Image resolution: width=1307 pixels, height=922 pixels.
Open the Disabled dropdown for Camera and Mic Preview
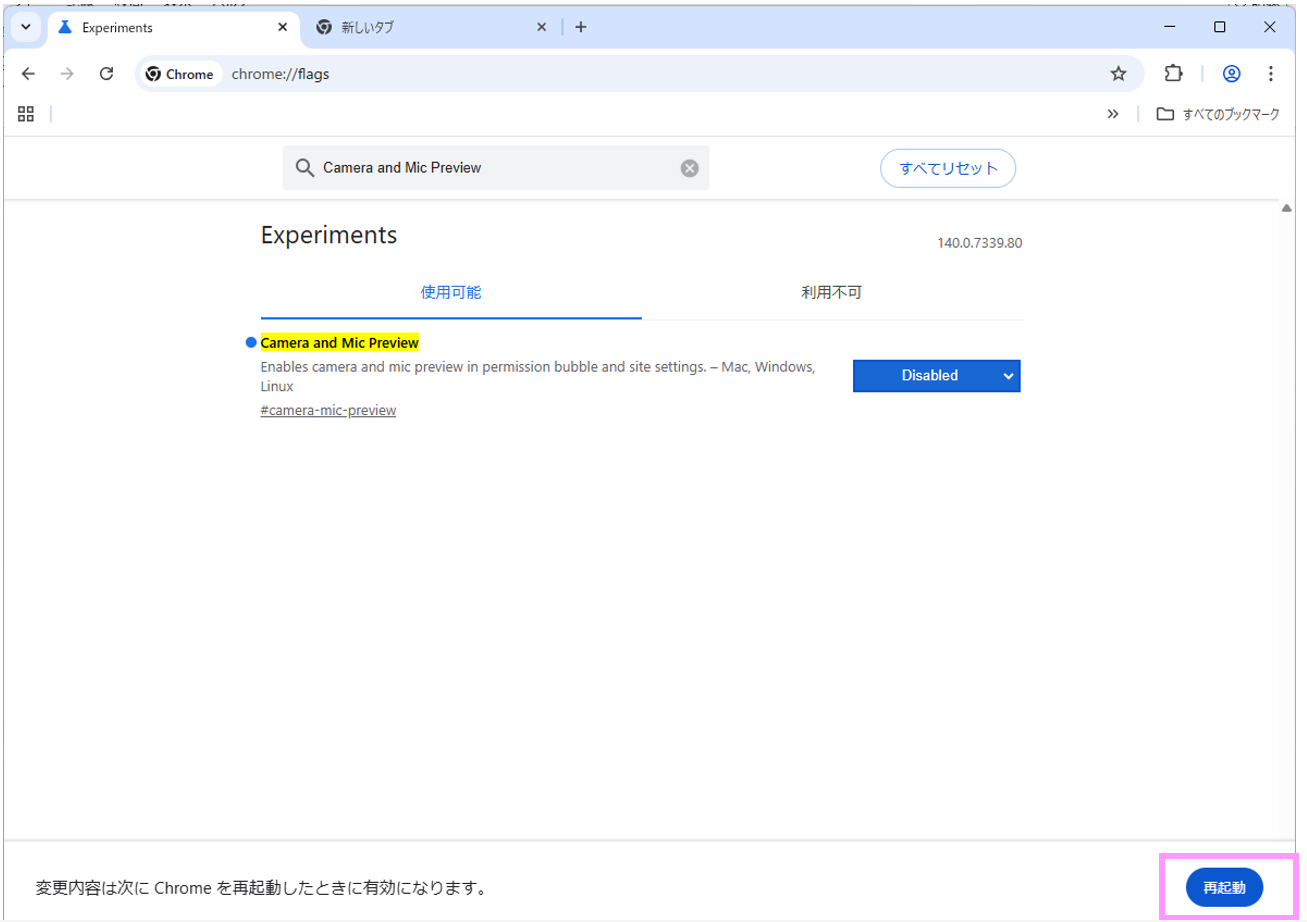click(x=936, y=376)
